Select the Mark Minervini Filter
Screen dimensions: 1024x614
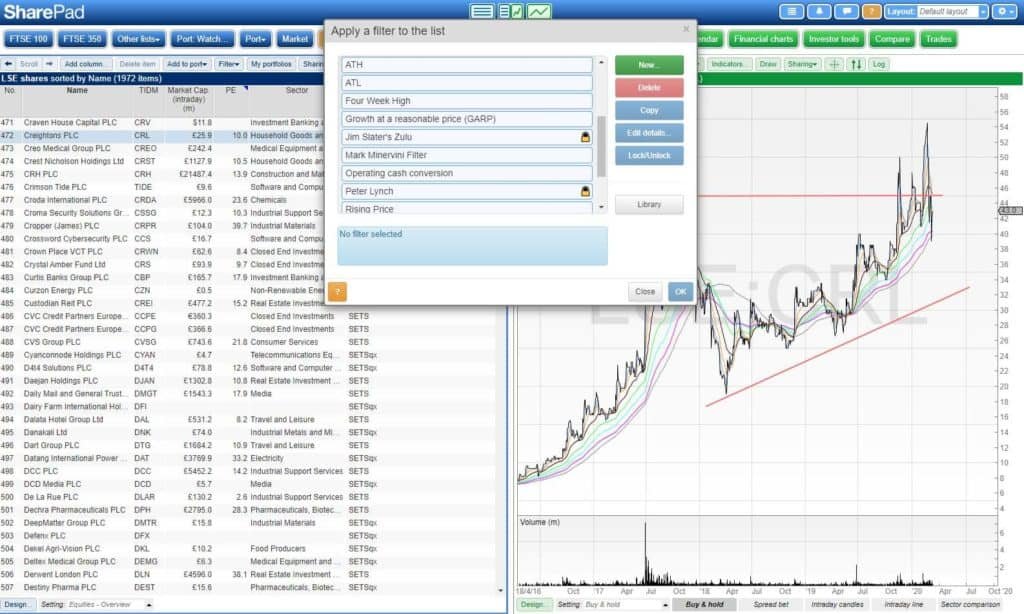[467, 155]
